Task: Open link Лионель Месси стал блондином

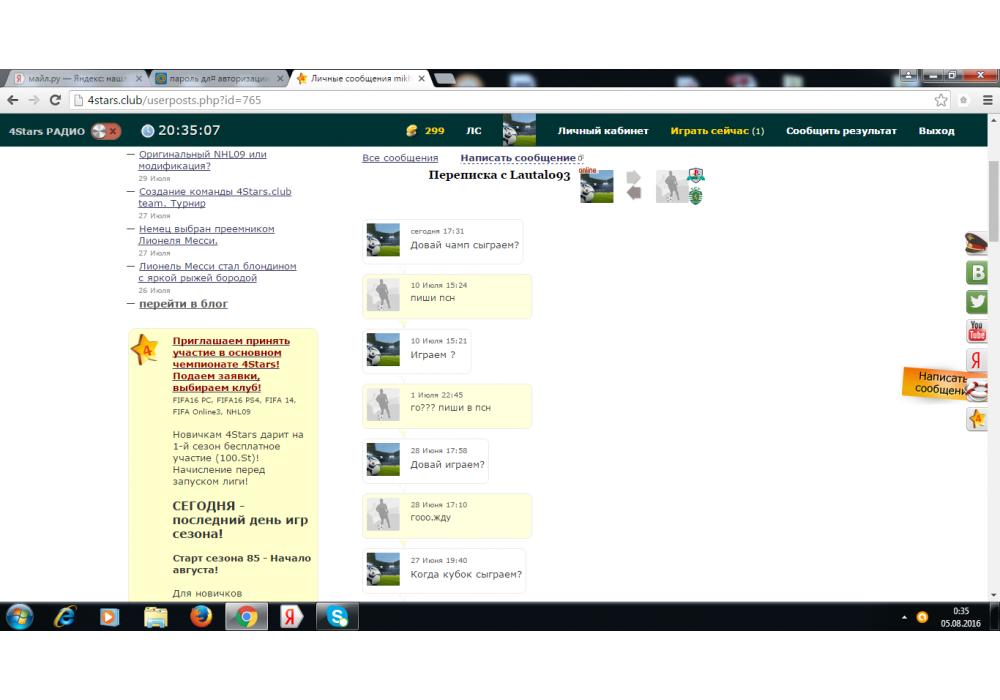Action: pos(217,272)
